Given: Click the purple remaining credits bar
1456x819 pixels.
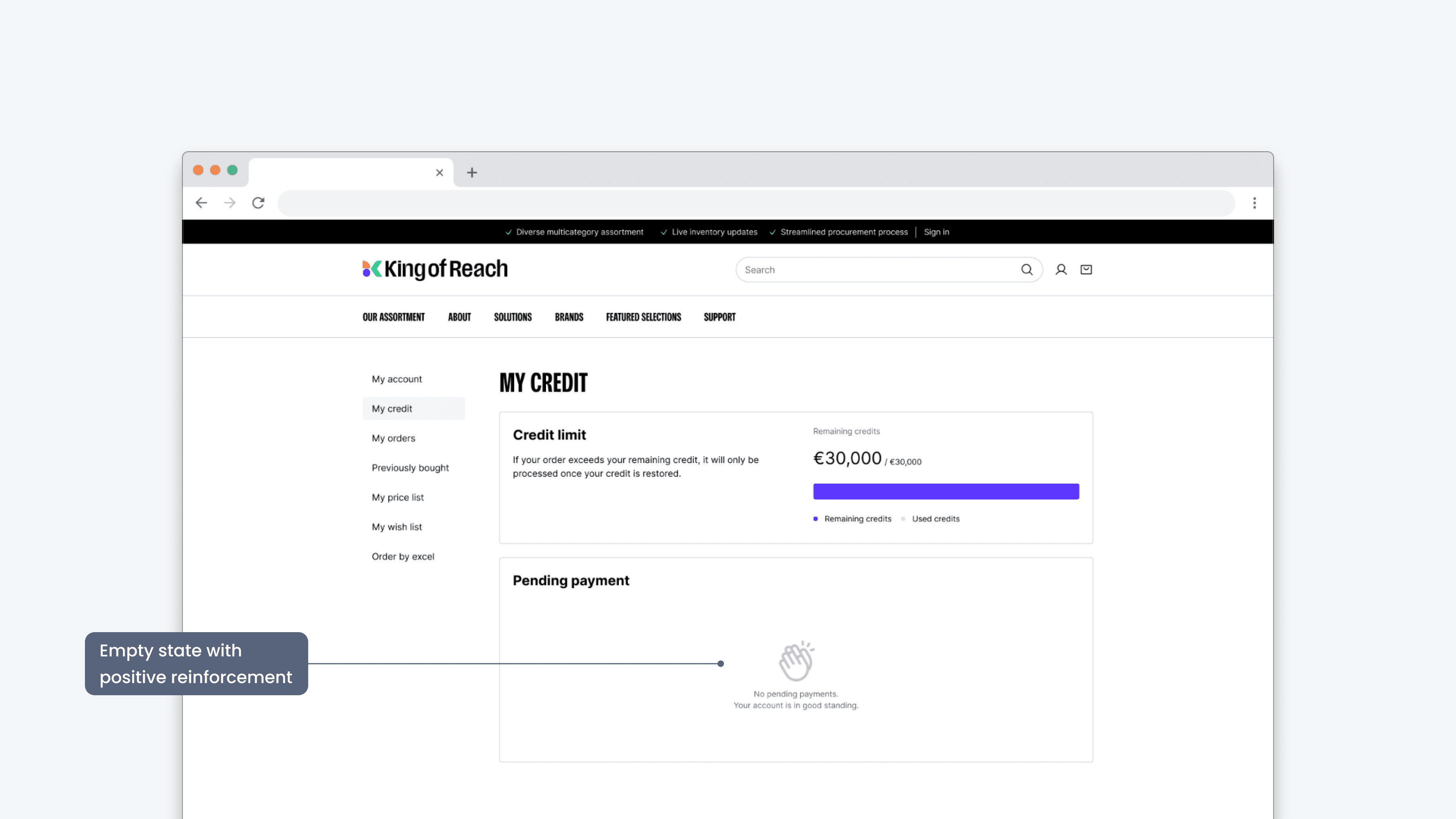Looking at the screenshot, I should [x=946, y=491].
